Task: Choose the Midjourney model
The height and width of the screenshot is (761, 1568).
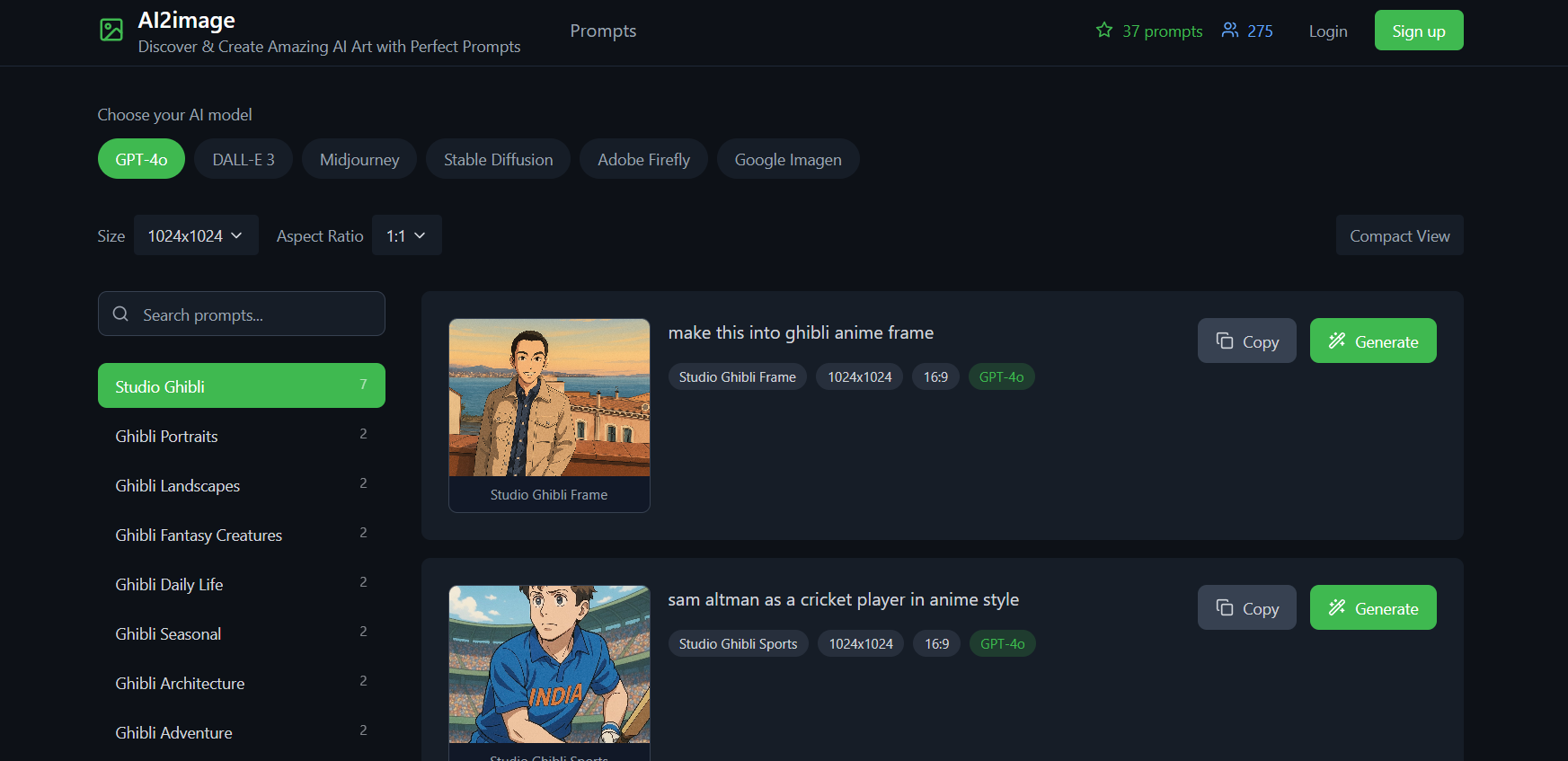Action: 359,159
